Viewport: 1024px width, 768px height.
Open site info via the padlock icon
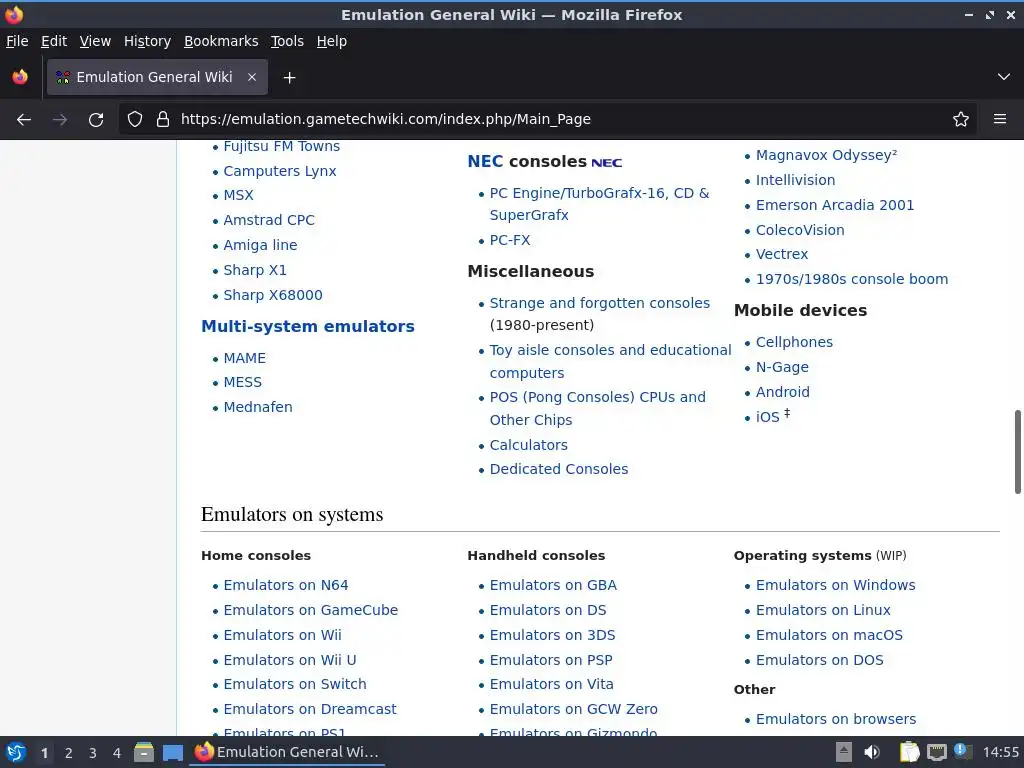(x=163, y=120)
